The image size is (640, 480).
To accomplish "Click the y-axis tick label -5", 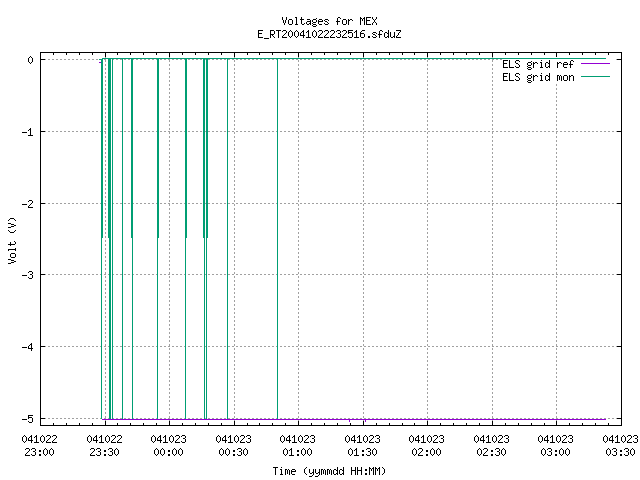I will [x=28, y=419].
